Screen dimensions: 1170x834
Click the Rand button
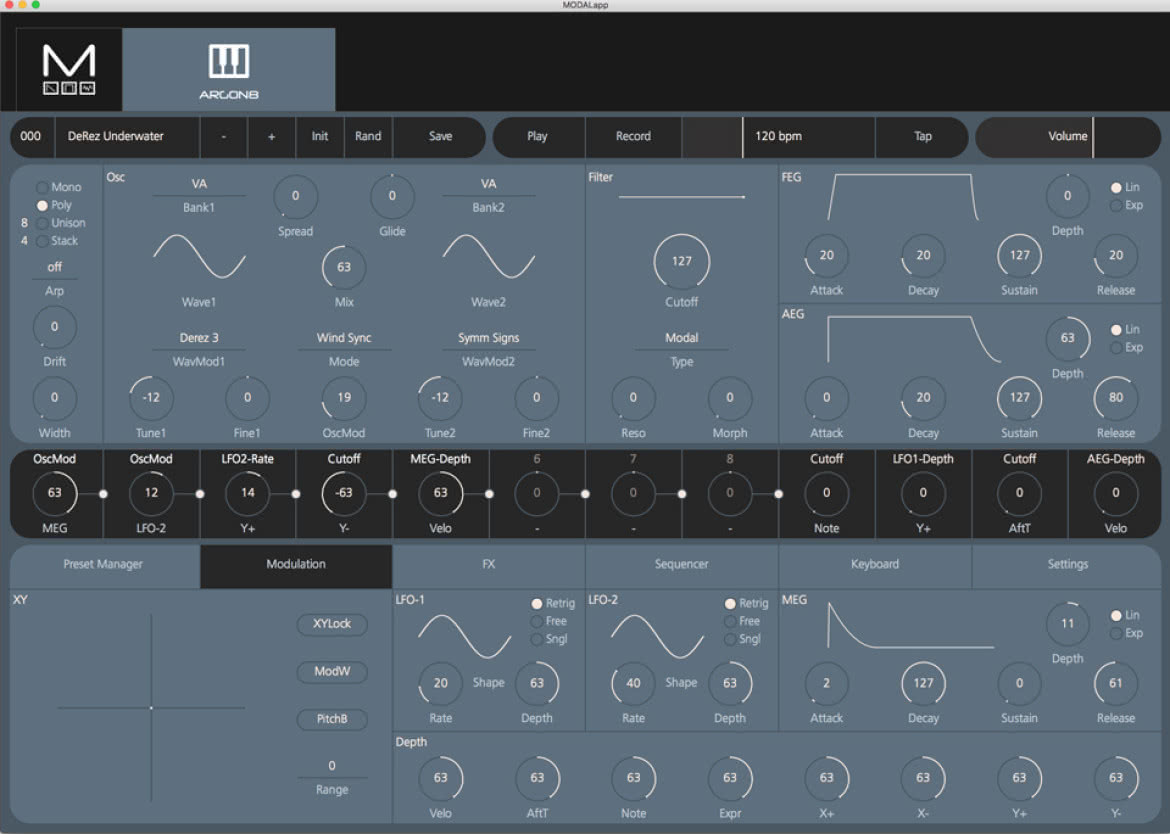pos(368,137)
